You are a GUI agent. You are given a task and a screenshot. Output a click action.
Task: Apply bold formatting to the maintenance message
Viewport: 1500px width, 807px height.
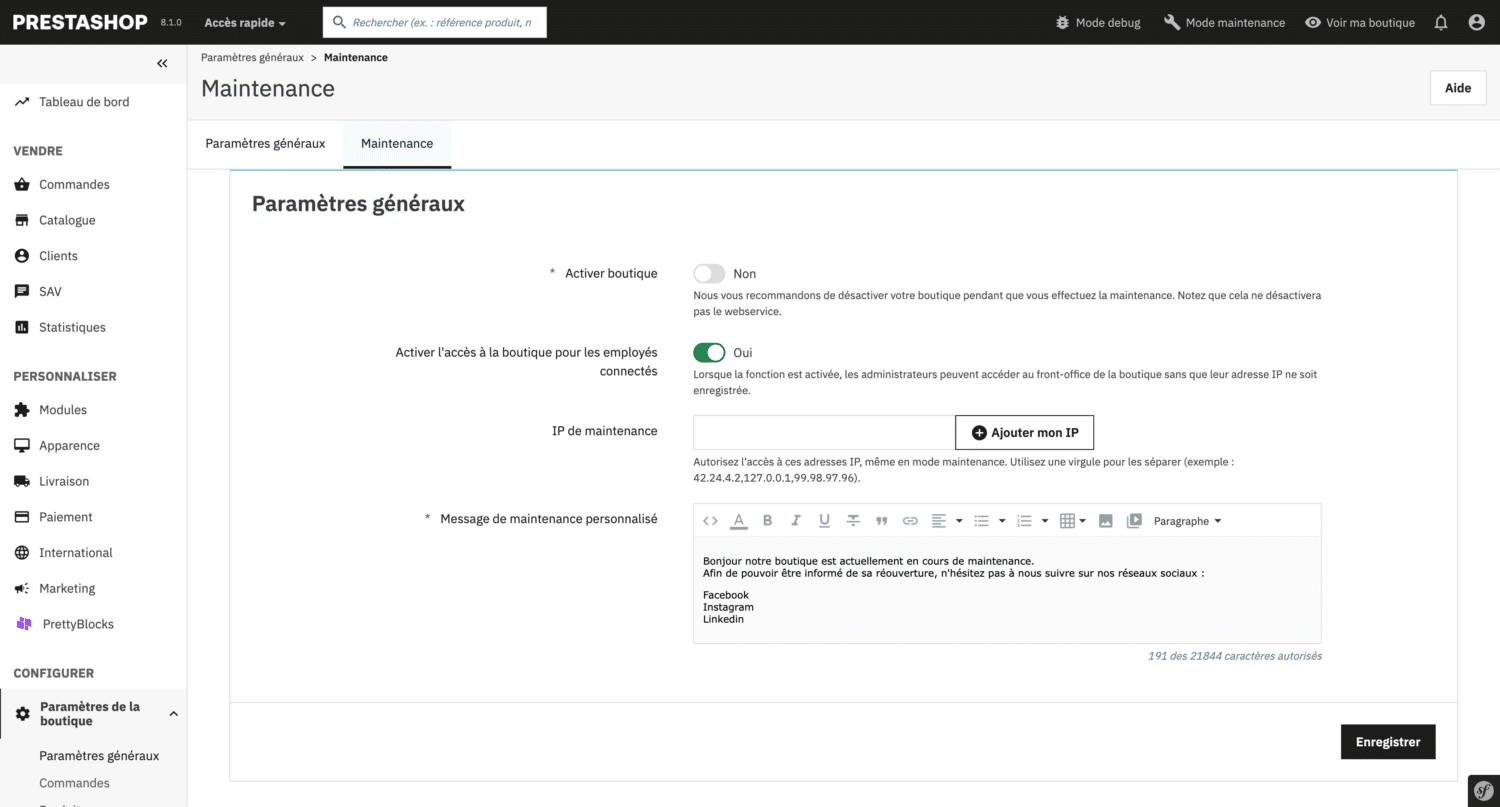[x=767, y=520]
